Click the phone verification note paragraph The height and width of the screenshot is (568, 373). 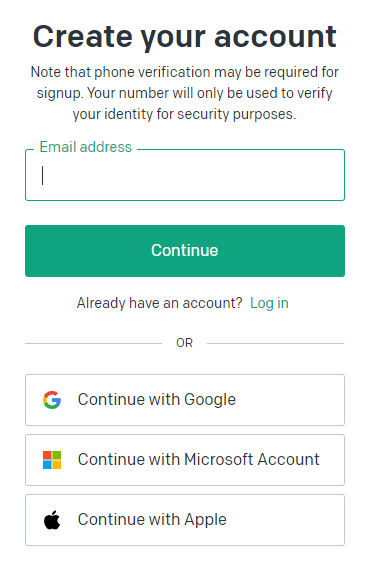185,93
